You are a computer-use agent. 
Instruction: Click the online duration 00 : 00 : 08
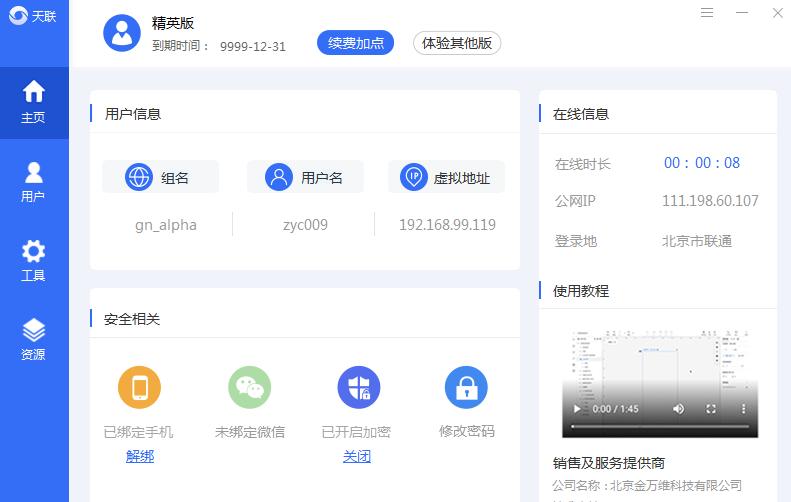(702, 162)
